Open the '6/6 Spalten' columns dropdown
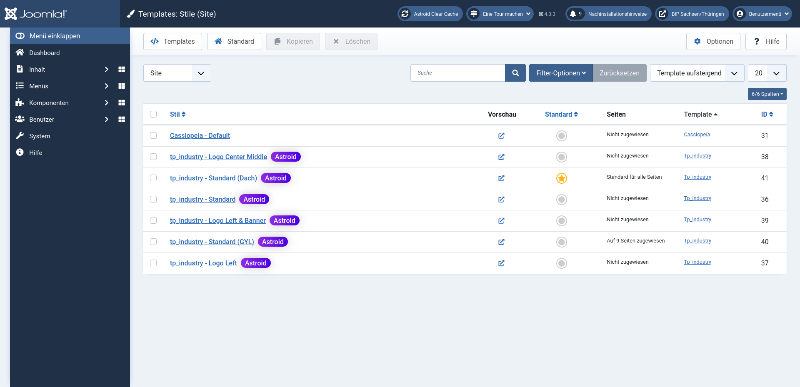The image size is (800, 387). point(767,94)
